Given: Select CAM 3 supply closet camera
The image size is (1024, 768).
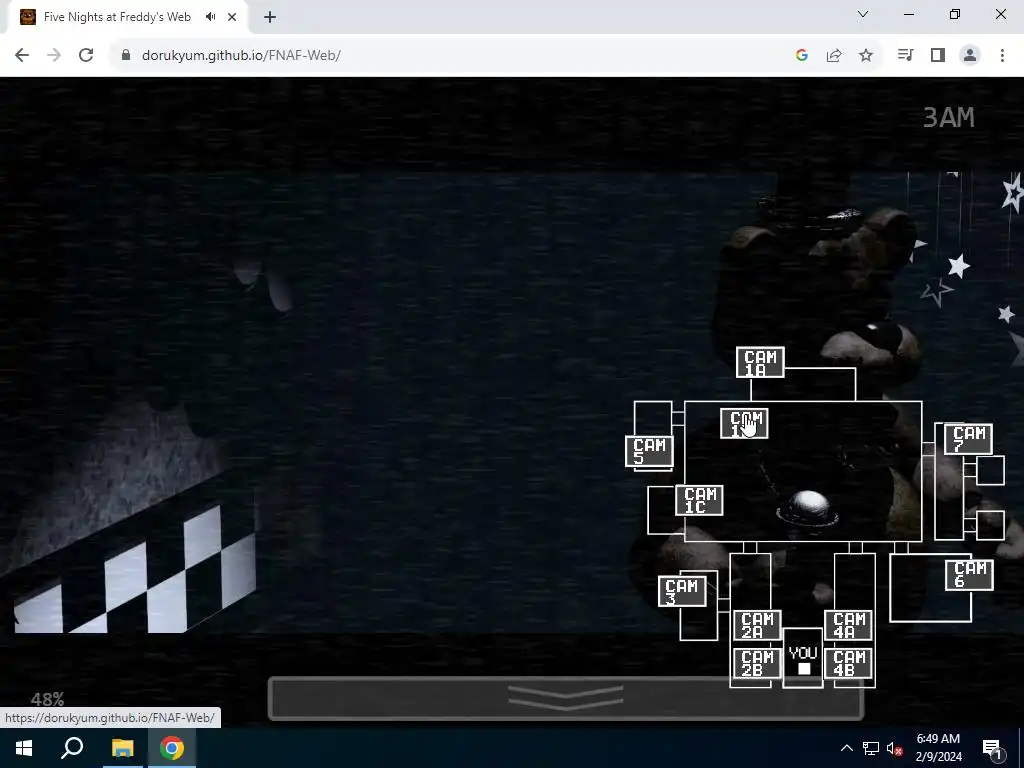Looking at the screenshot, I should pyautogui.click(x=682, y=592).
